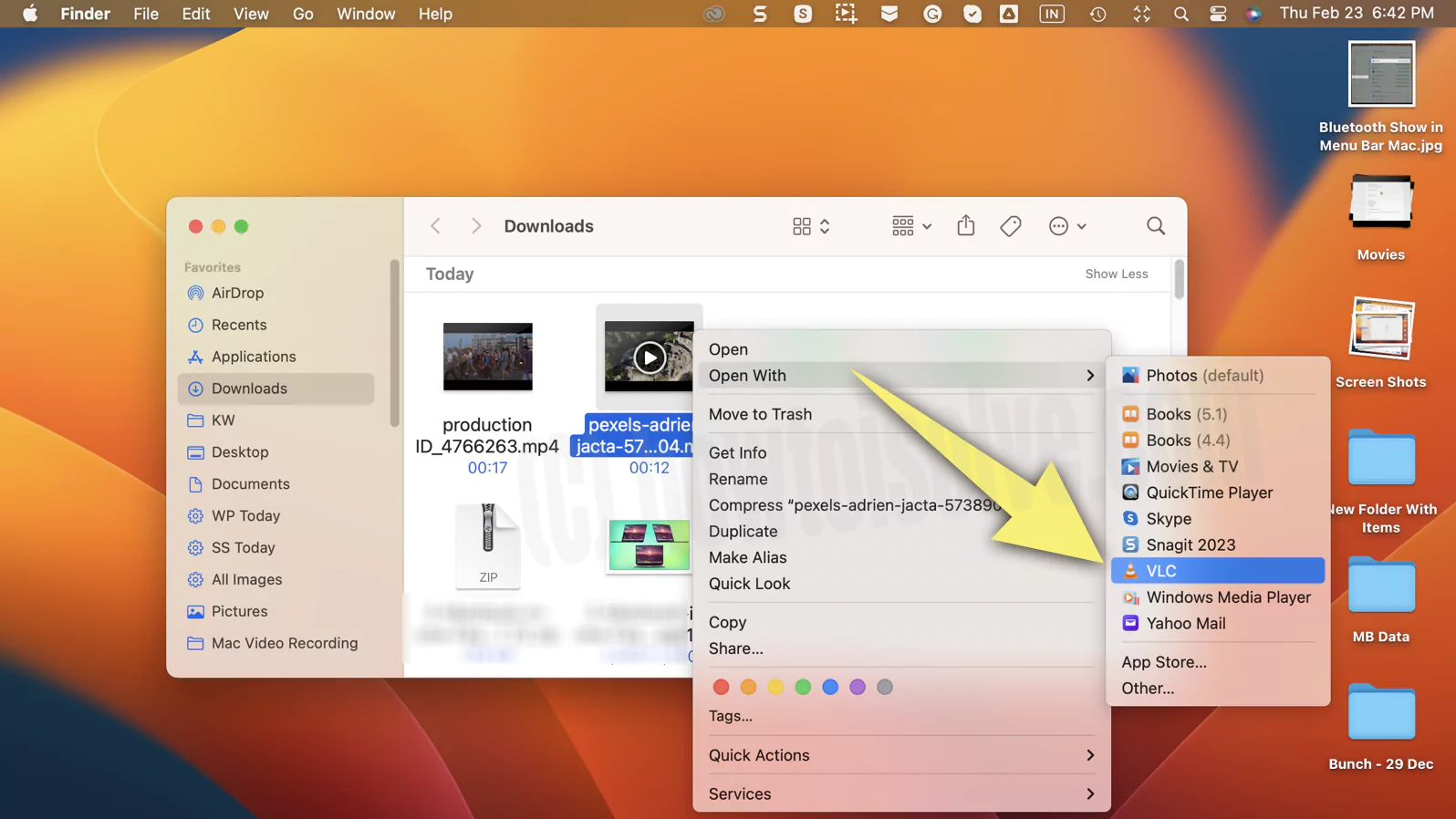This screenshot has height=819, width=1456.
Task: Expand the Open With submenu
Action: coord(901,376)
